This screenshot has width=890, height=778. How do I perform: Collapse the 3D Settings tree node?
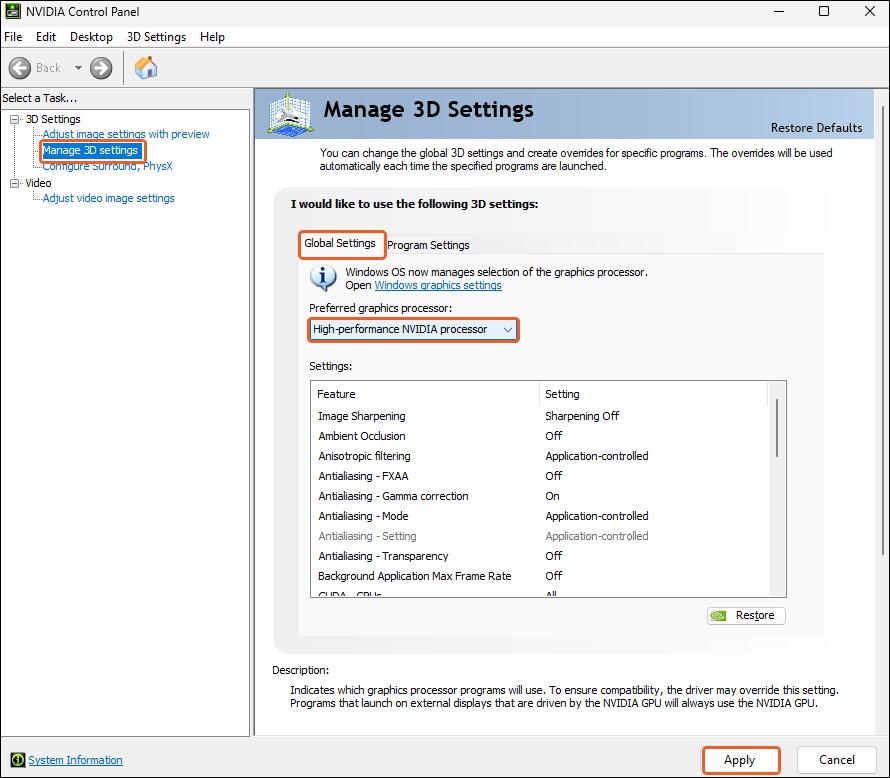[x=14, y=119]
